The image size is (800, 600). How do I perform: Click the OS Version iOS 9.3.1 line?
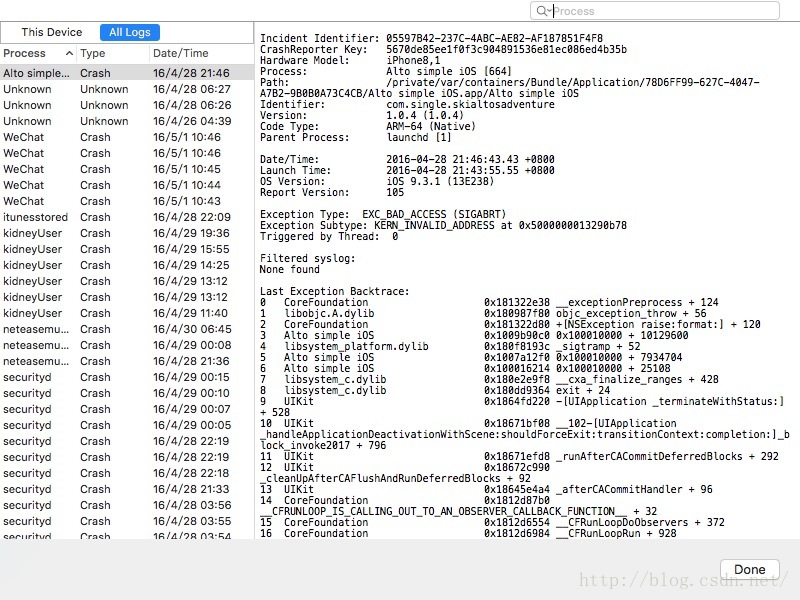pos(377,181)
